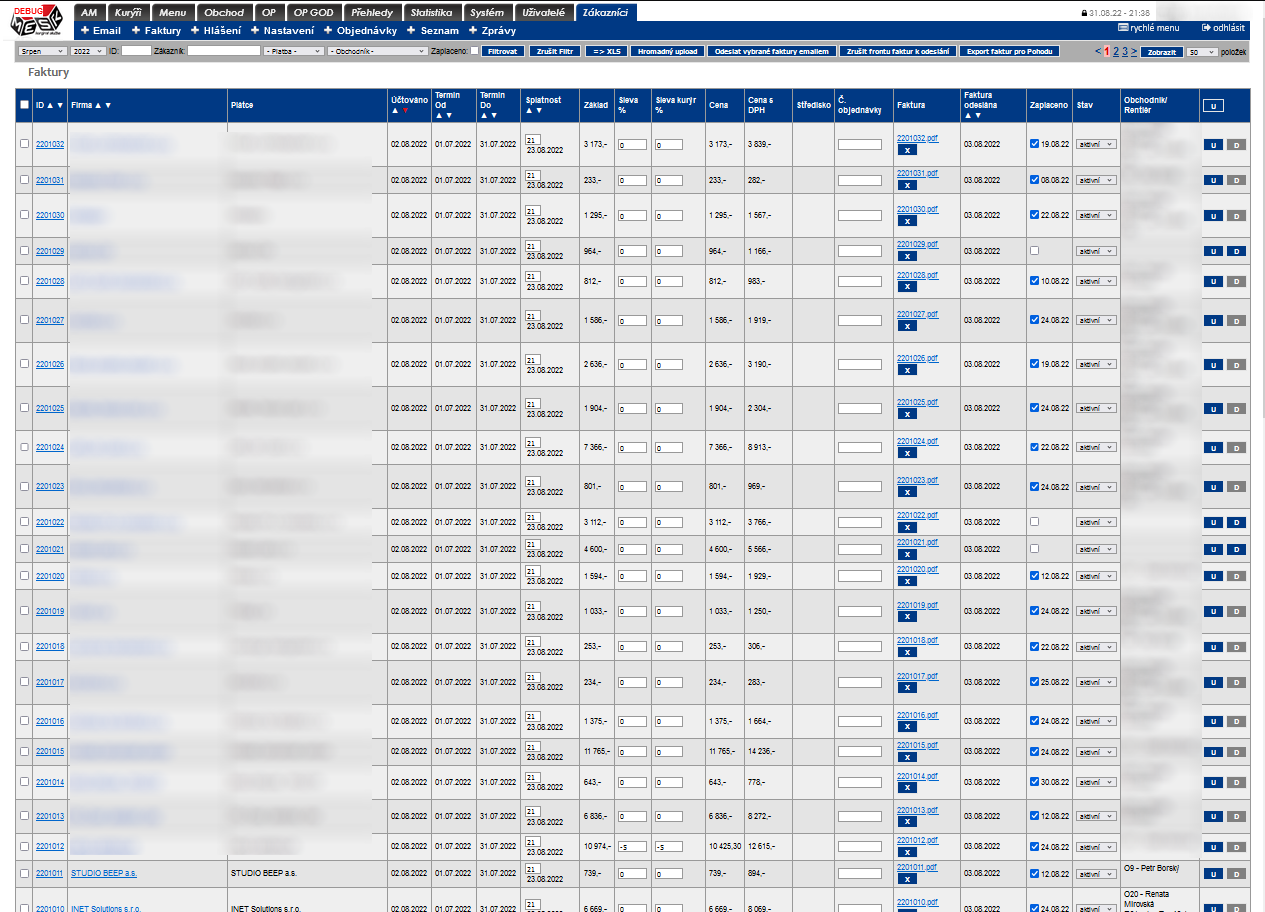Click the courier company logo icon

pyautogui.click(x=35, y=22)
